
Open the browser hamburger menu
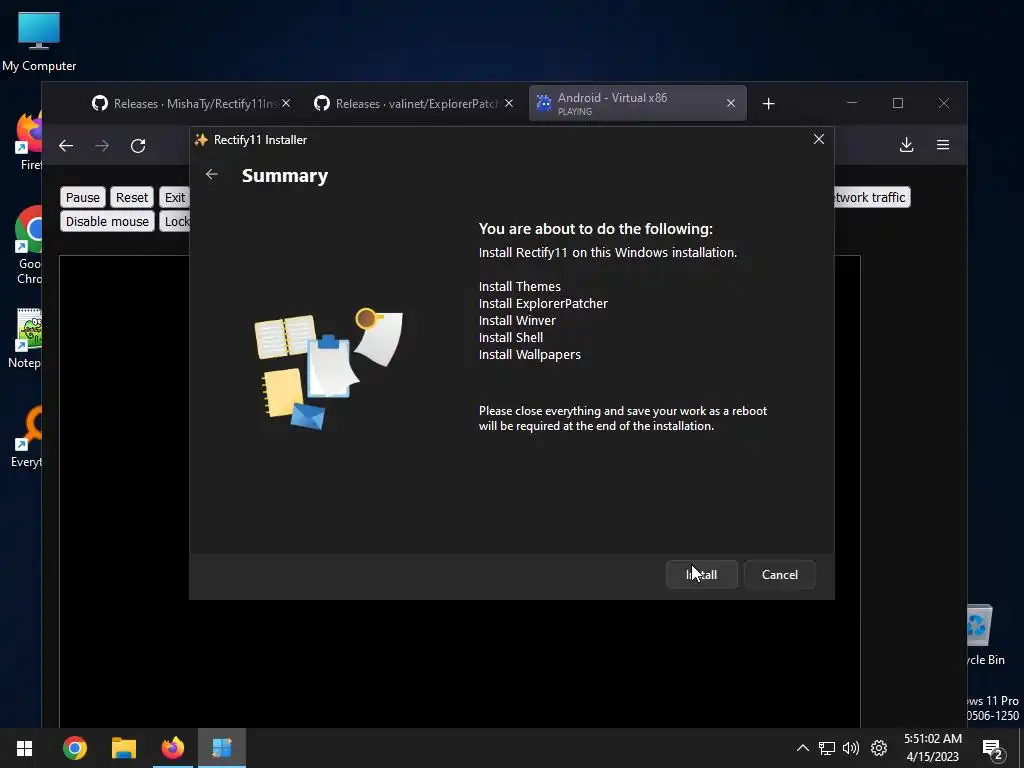point(943,145)
